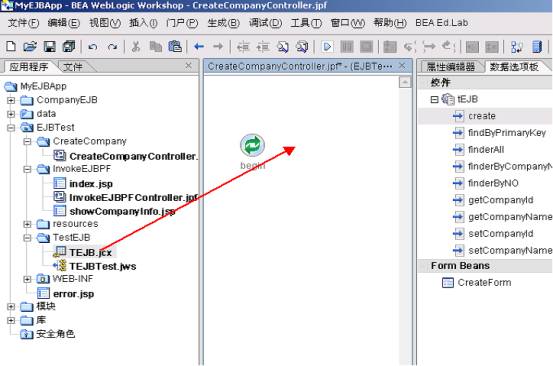This screenshot has height=366, width=553.
Task: Click the Paste clipboard toolbar icon
Action: [x=175, y=46]
